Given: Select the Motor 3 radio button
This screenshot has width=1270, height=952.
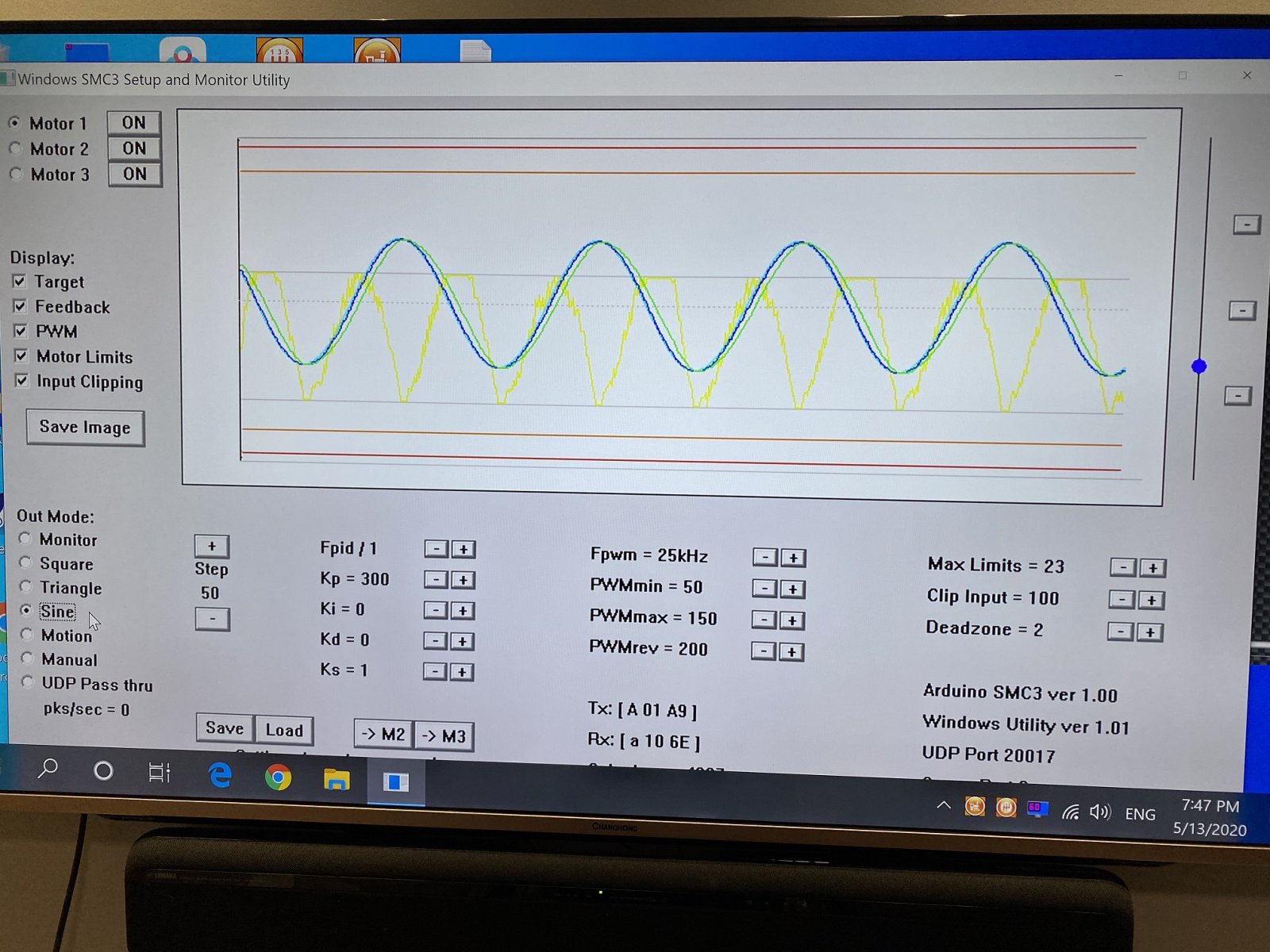Looking at the screenshot, I should [15, 174].
